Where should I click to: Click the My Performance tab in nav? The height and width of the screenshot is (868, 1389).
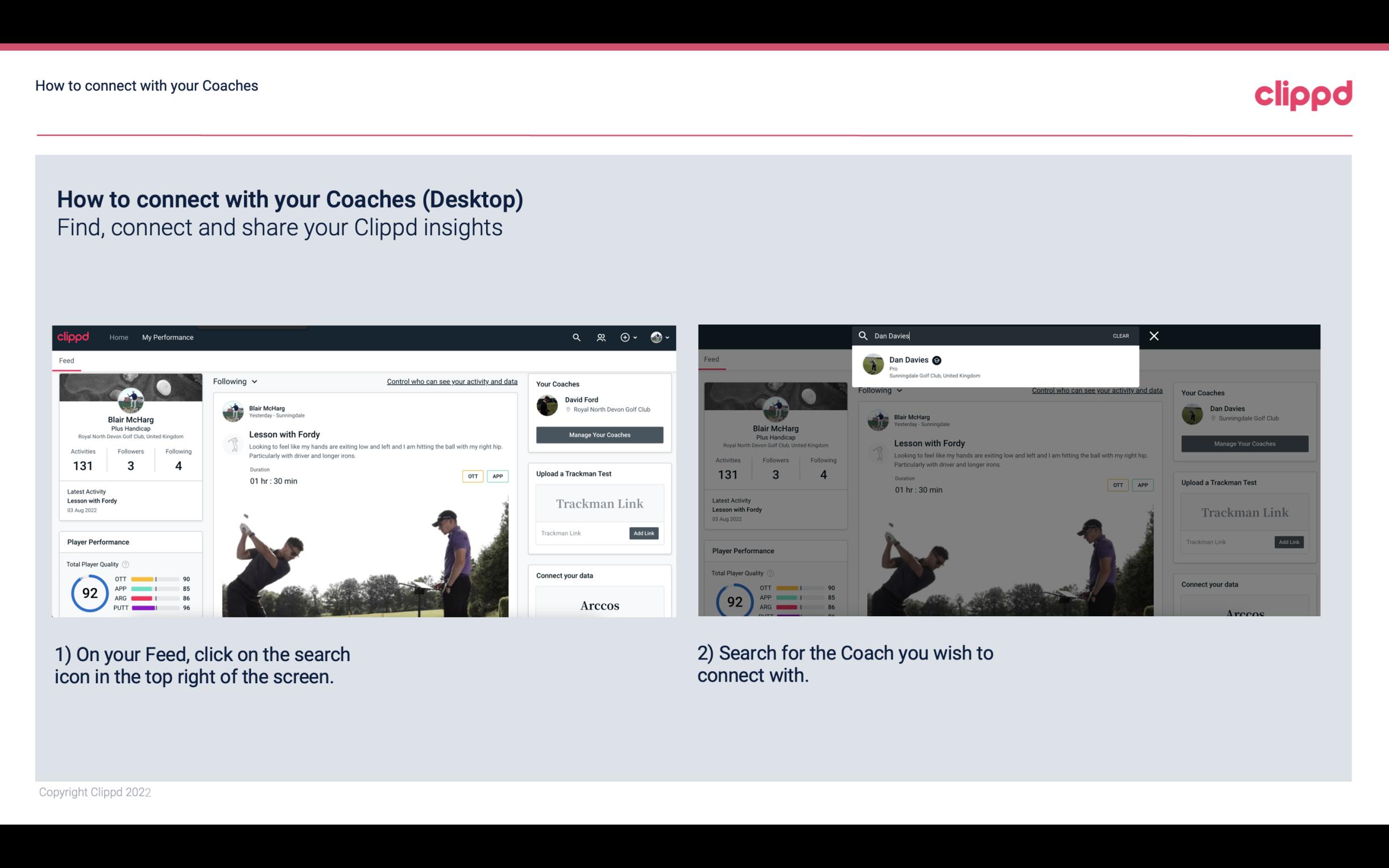tap(168, 337)
